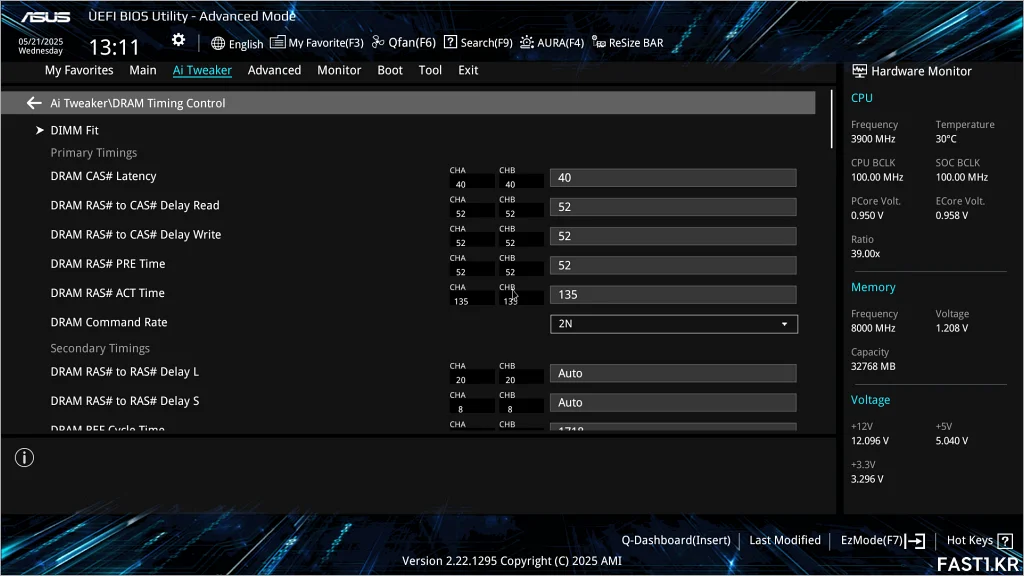Click the CPU Ratio 39.00x value
The width and height of the screenshot is (1024, 576).
tap(865, 254)
